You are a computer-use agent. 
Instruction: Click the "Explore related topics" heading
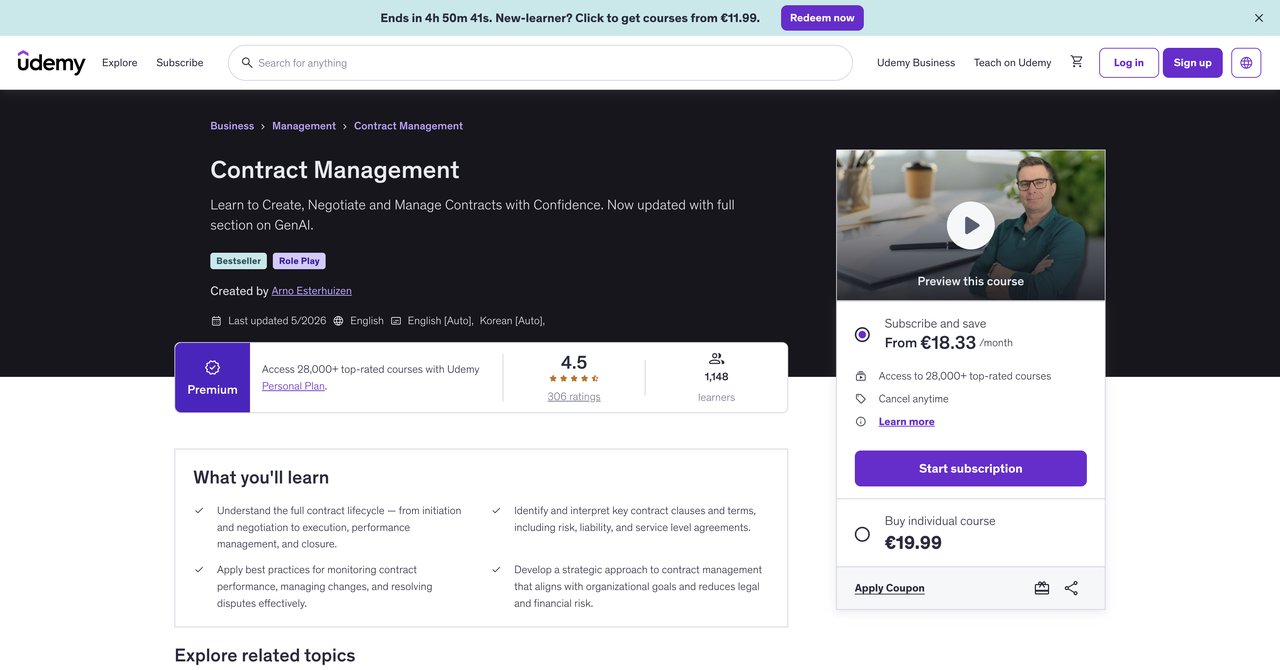point(265,656)
